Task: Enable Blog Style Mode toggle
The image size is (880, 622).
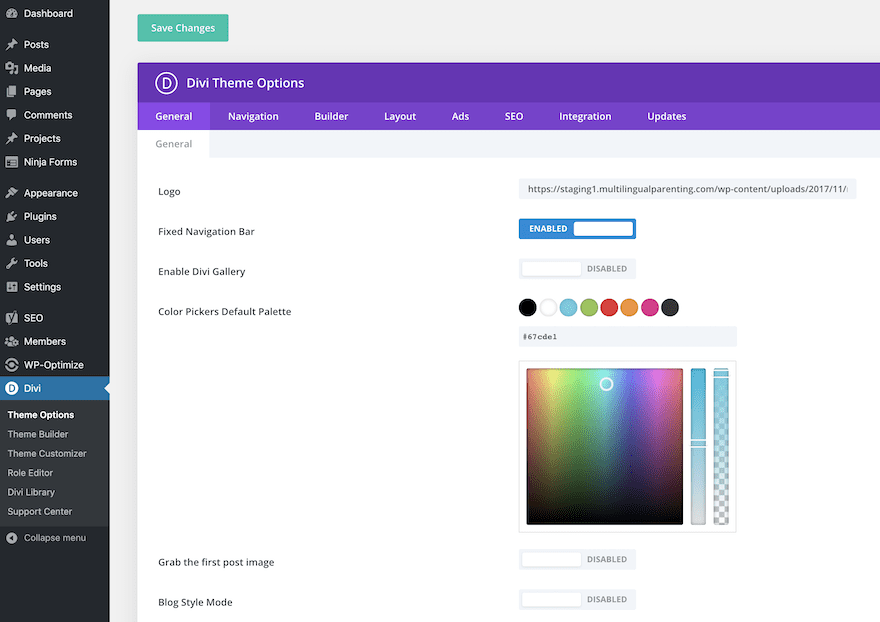Action: point(577,600)
